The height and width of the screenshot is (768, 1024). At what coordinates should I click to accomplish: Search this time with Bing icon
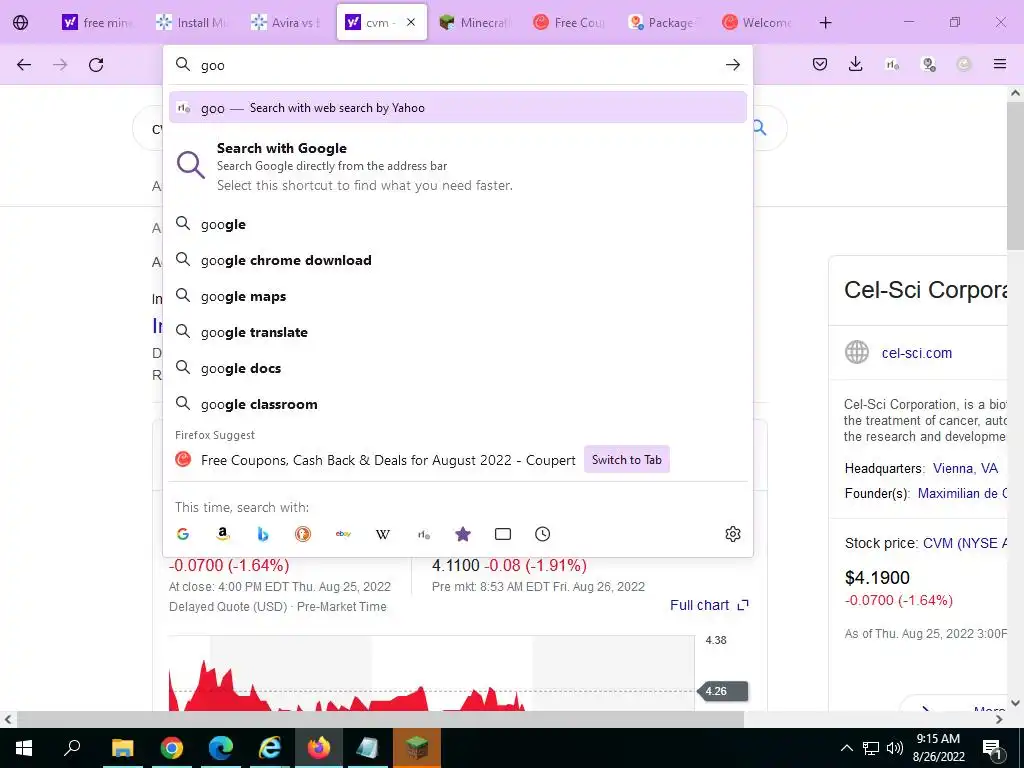pyautogui.click(x=263, y=534)
